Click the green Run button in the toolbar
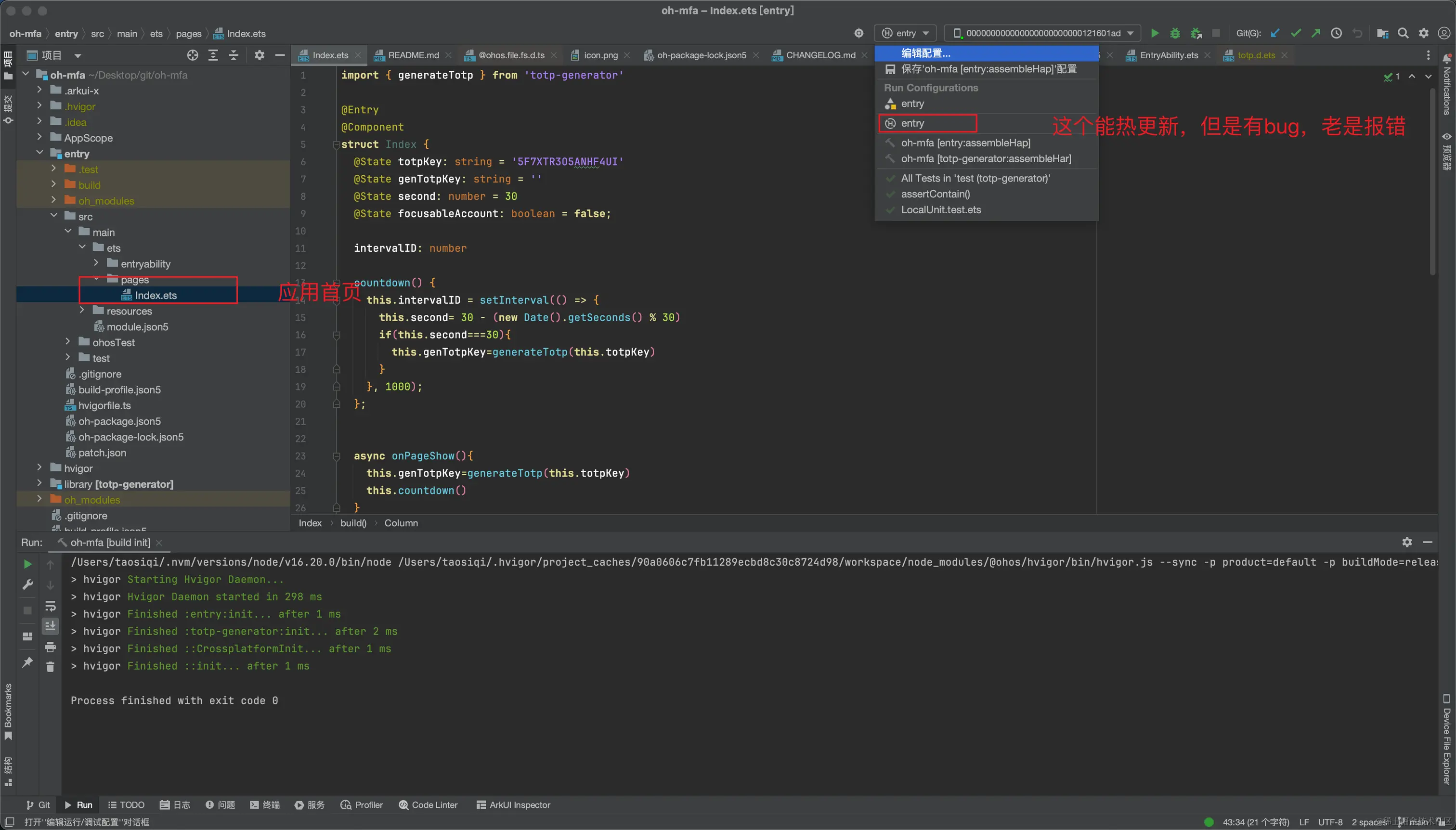Image resolution: width=1456 pixels, height=830 pixels. 1155,33
